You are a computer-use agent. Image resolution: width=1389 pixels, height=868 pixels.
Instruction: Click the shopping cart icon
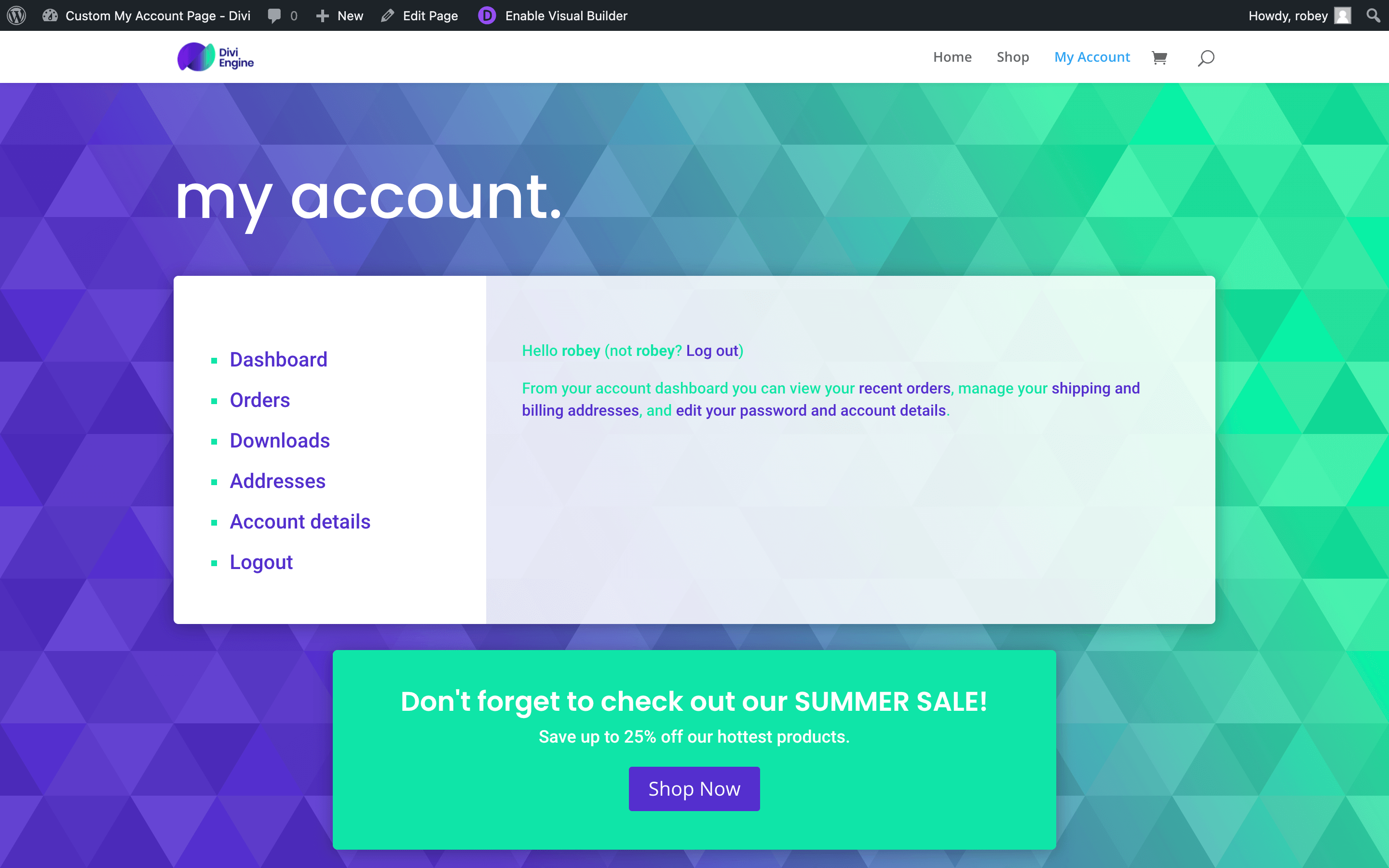(x=1159, y=57)
